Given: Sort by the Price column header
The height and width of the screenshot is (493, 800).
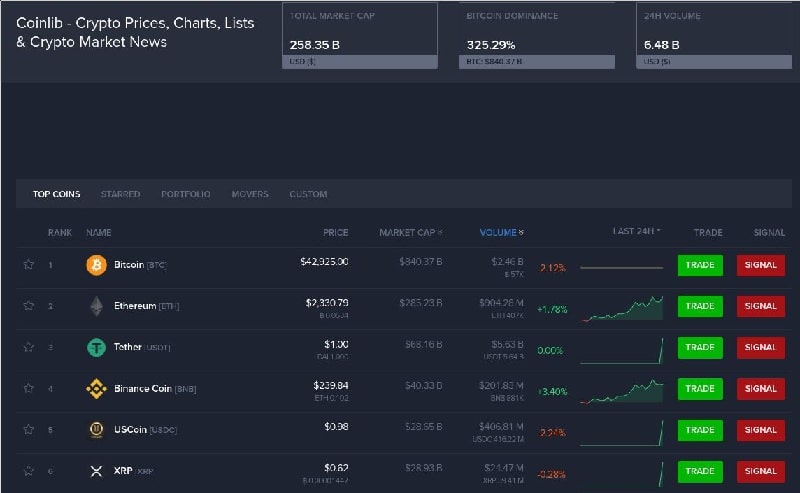Looking at the screenshot, I should [335, 232].
